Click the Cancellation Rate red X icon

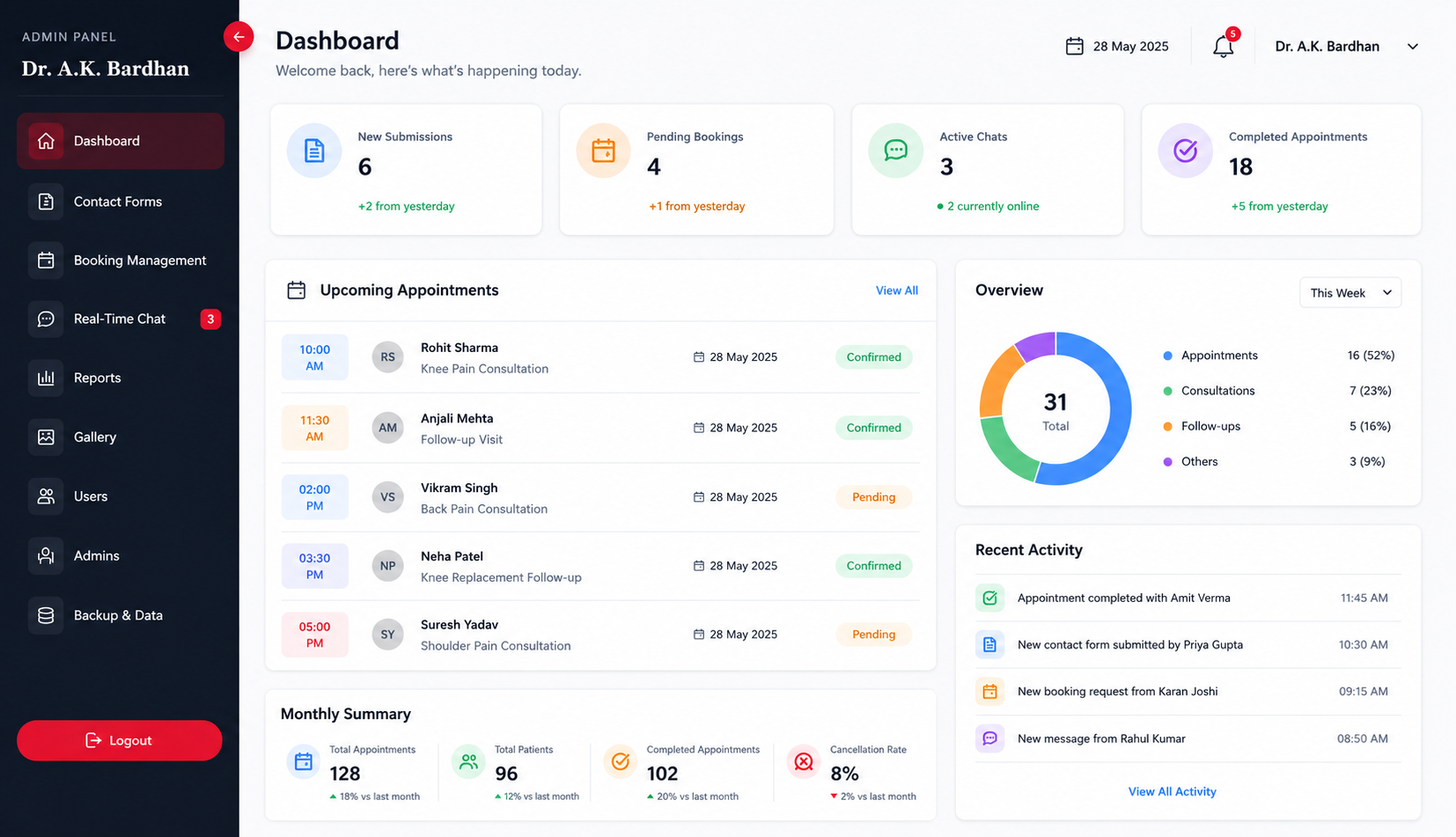click(804, 761)
